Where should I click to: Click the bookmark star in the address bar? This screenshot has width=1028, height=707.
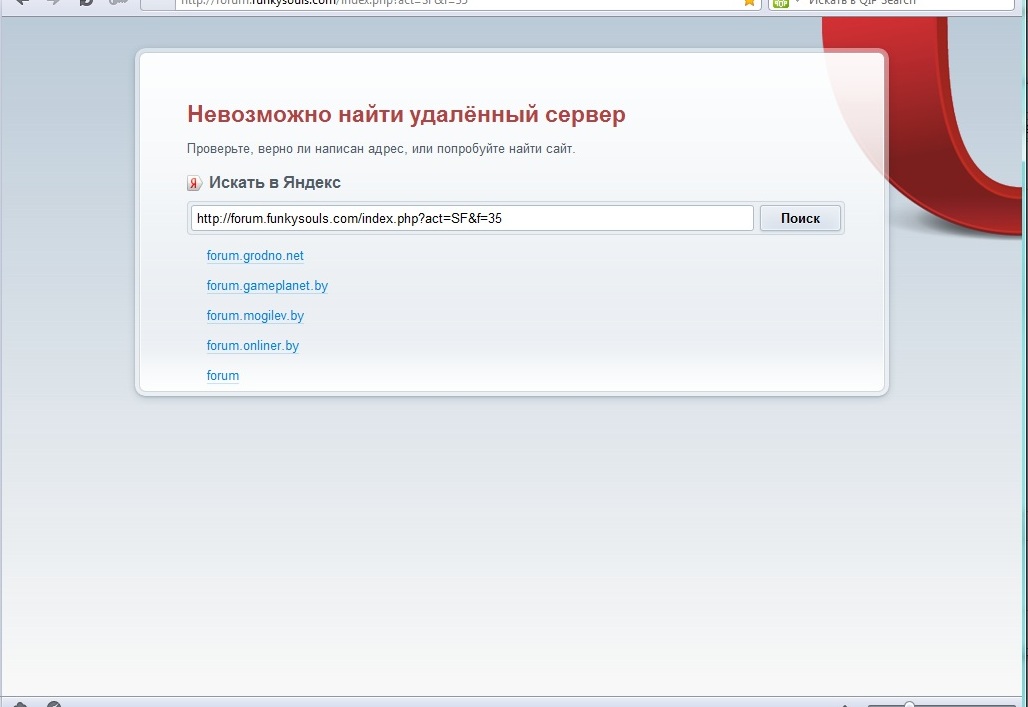point(749,3)
